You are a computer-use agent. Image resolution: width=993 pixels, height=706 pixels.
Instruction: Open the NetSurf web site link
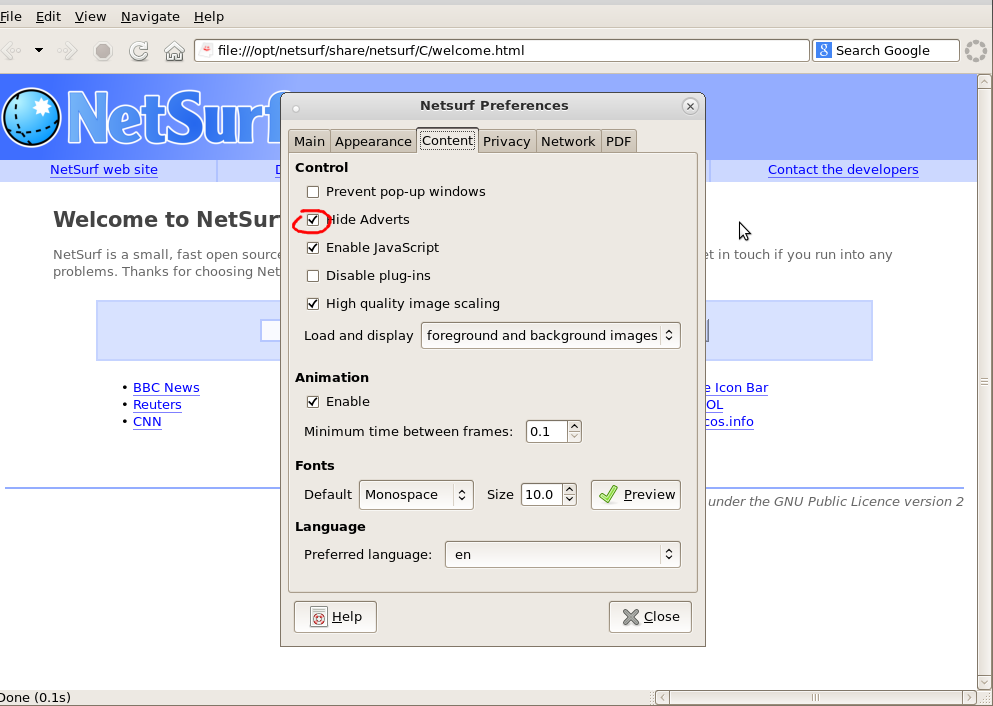104,170
